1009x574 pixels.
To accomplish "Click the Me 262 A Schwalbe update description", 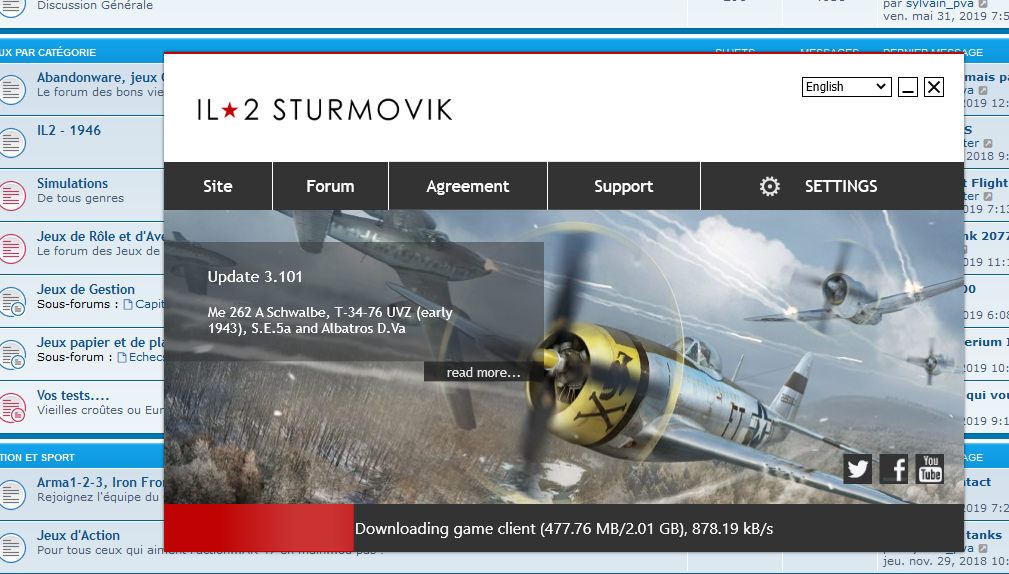I will click(330, 320).
